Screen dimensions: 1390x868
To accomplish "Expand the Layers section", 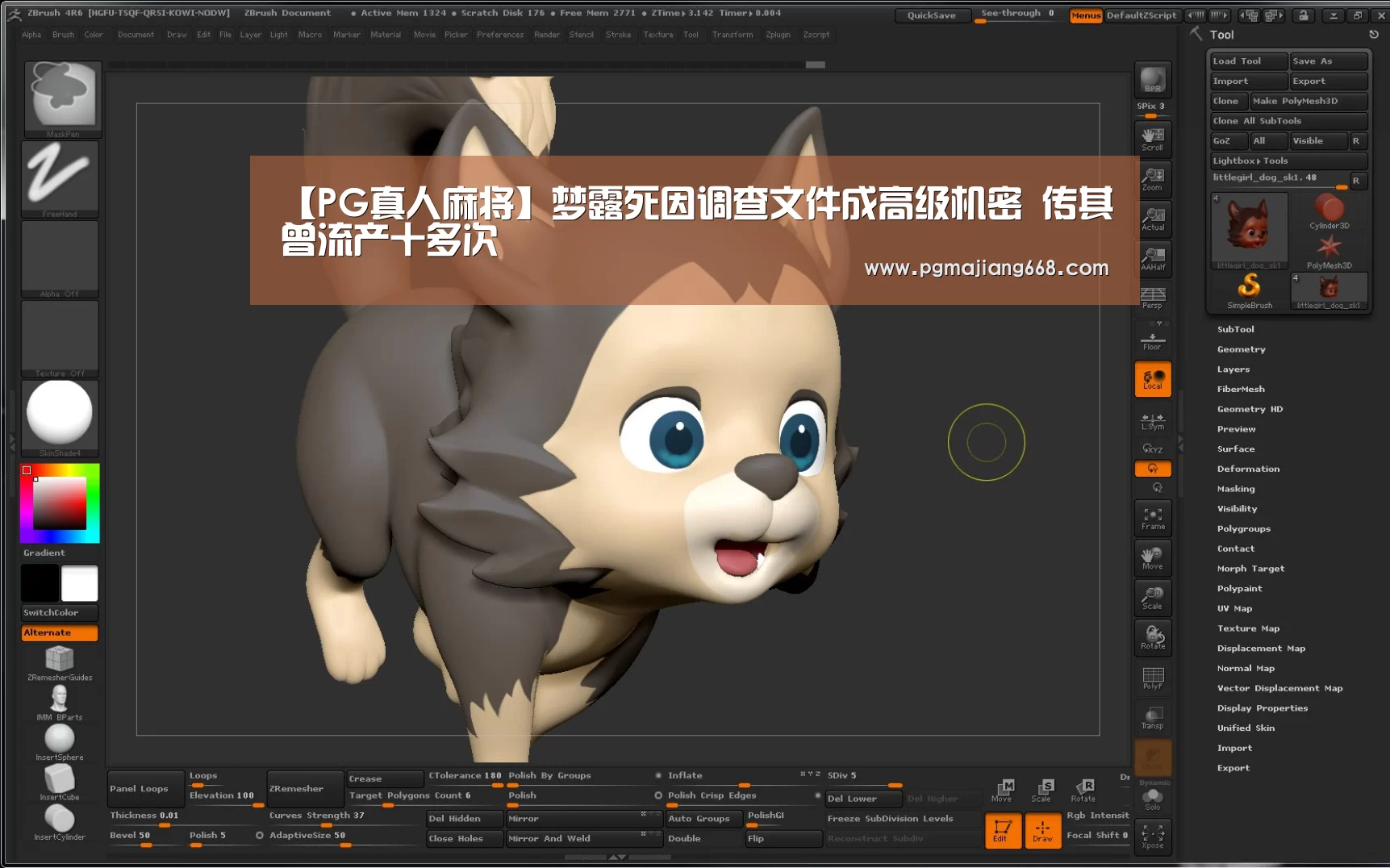I will [1233, 369].
